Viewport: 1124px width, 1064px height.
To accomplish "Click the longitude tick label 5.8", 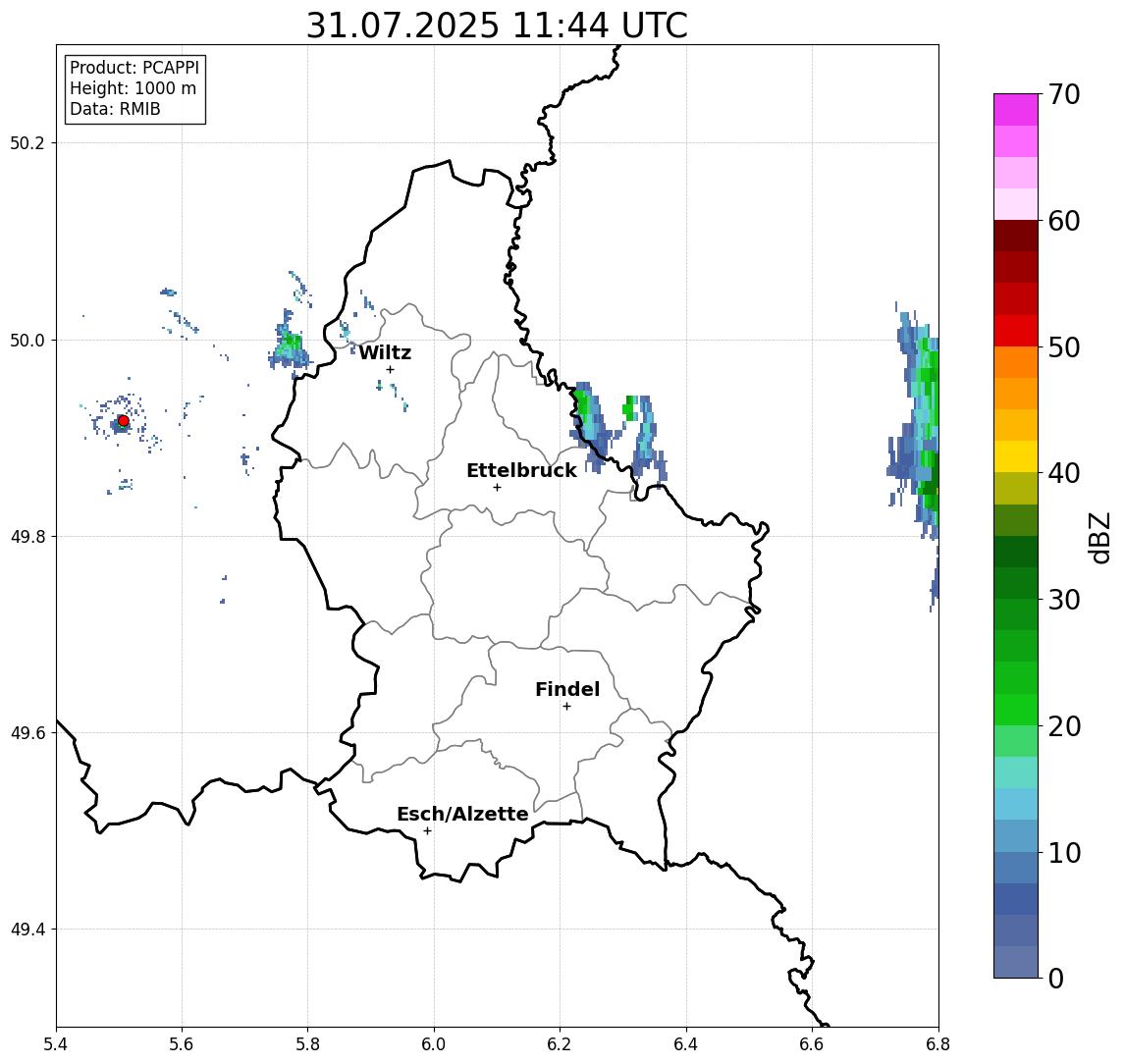I will [x=308, y=1044].
